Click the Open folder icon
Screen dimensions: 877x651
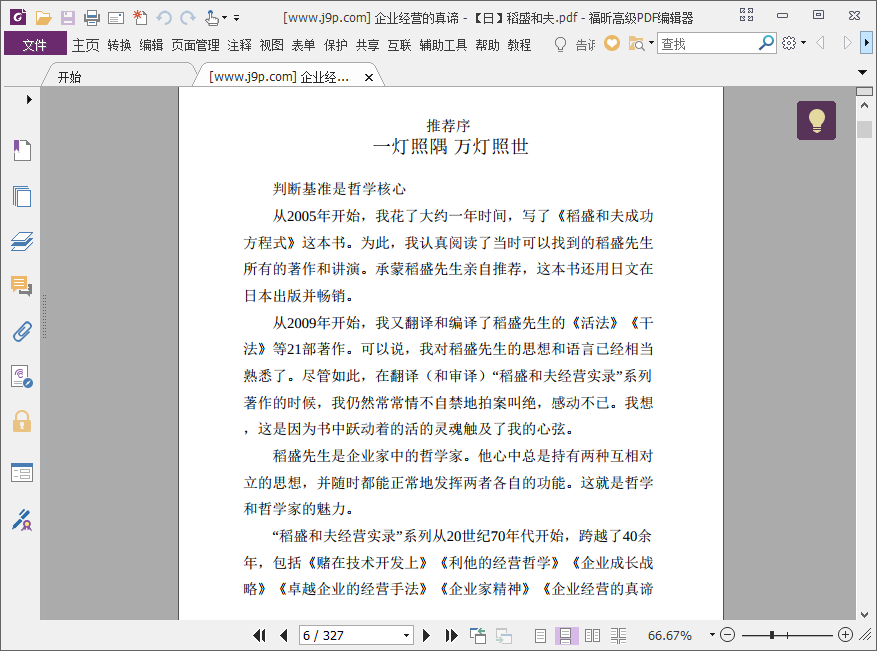click(44, 18)
